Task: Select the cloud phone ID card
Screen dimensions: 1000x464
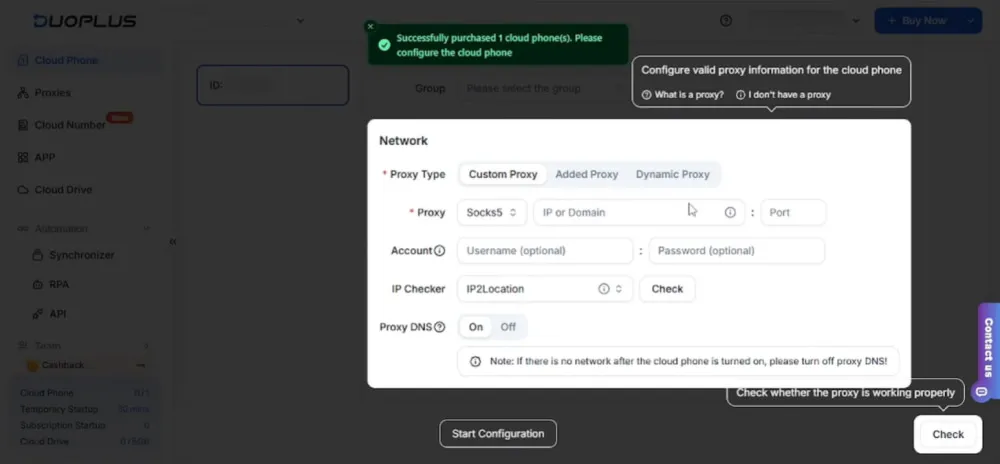Action: (x=273, y=85)
